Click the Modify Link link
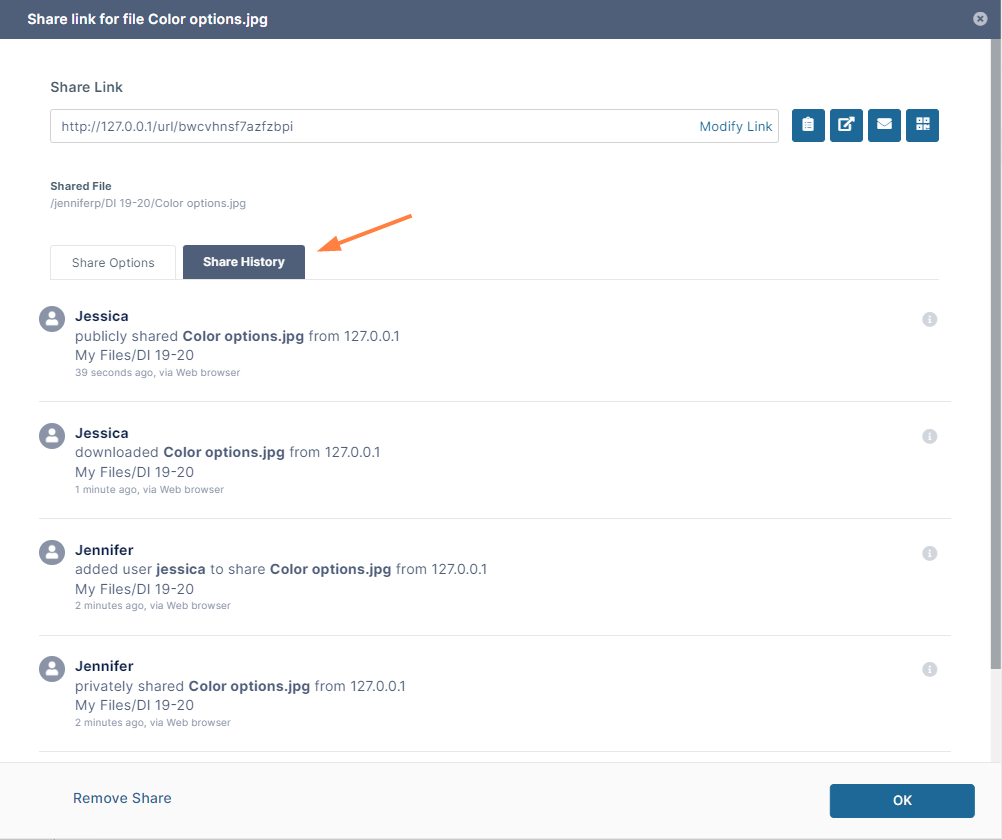Screen dimensions: 1002x840 pos(735,126)
